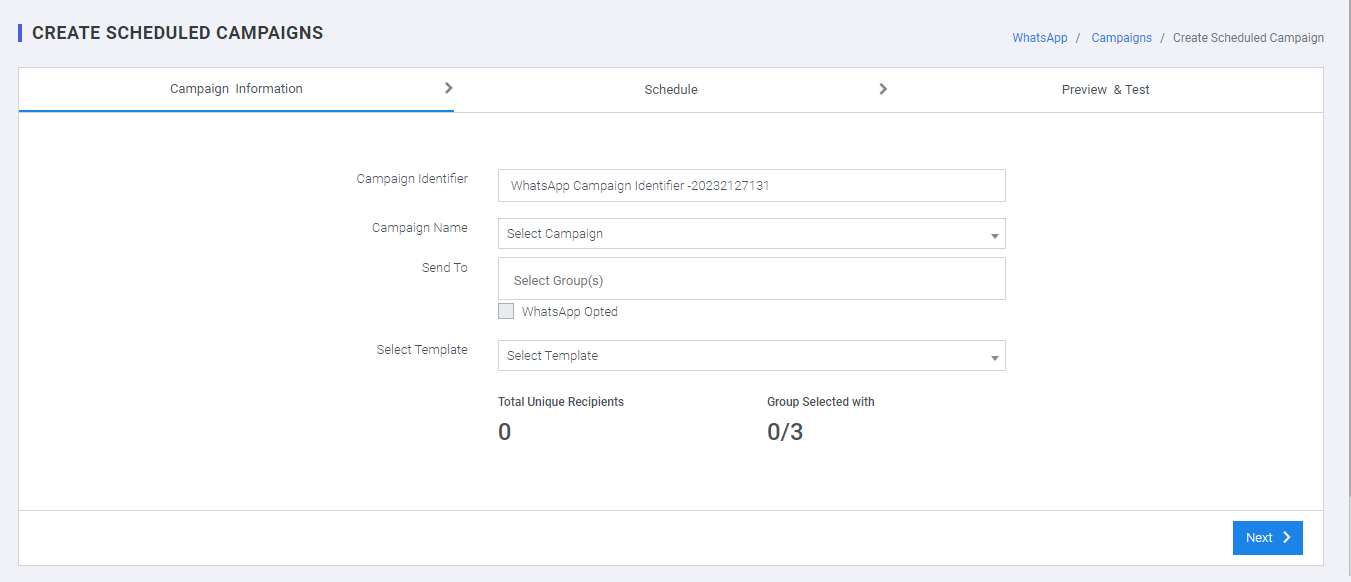Open the Campaigns breadcrumb link

[x=1121, y=38]
